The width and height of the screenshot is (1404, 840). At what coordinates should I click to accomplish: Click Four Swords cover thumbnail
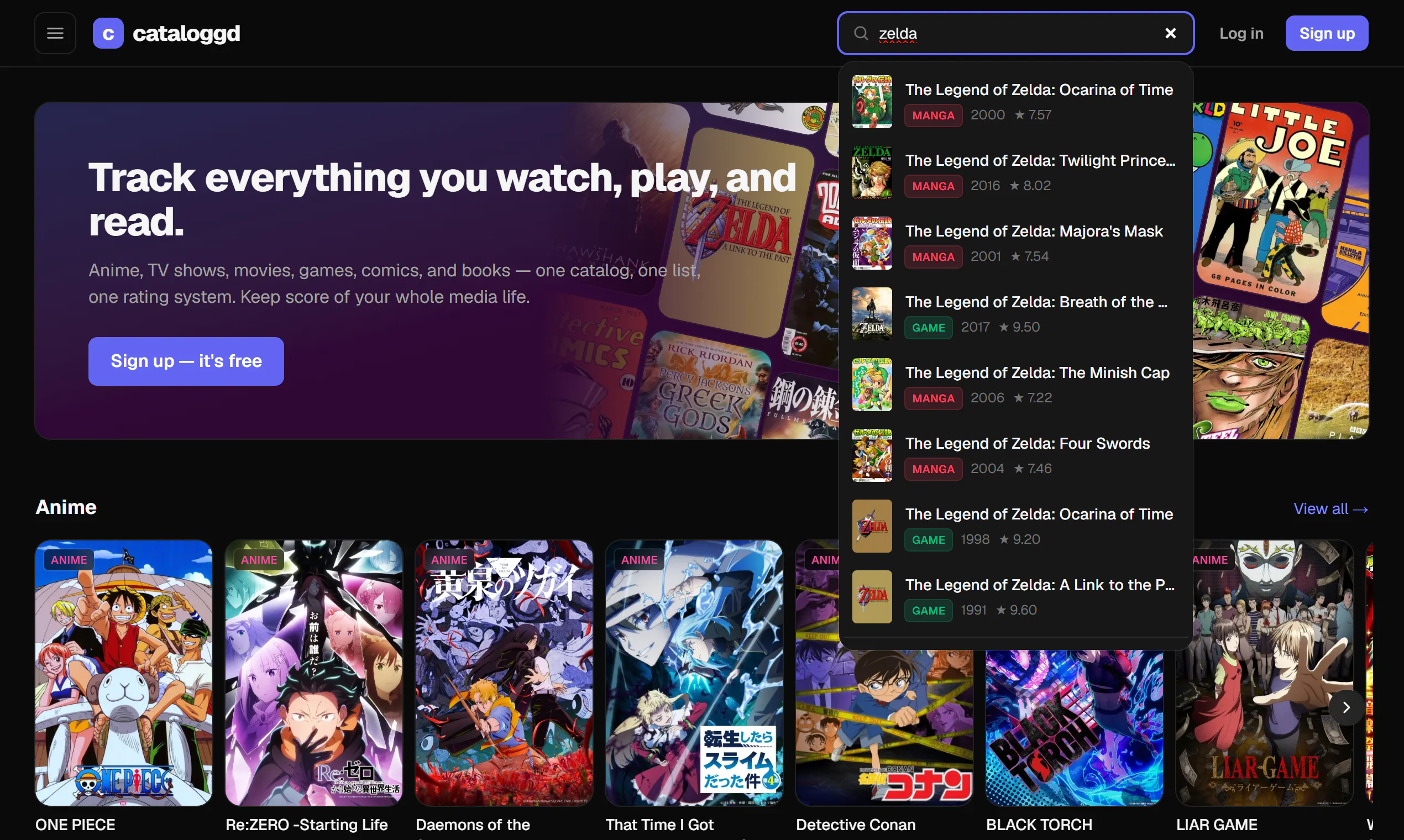tap(872, 456)
